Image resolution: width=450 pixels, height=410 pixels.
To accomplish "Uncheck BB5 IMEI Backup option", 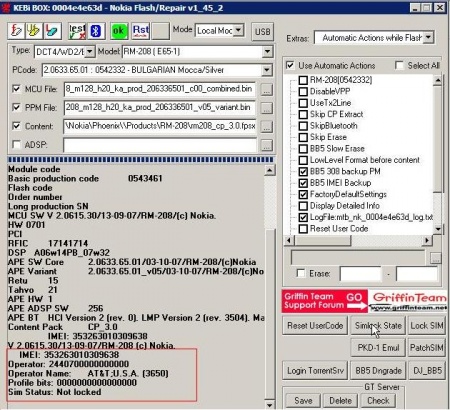I will pyautogui.click(x=303, y=183).
